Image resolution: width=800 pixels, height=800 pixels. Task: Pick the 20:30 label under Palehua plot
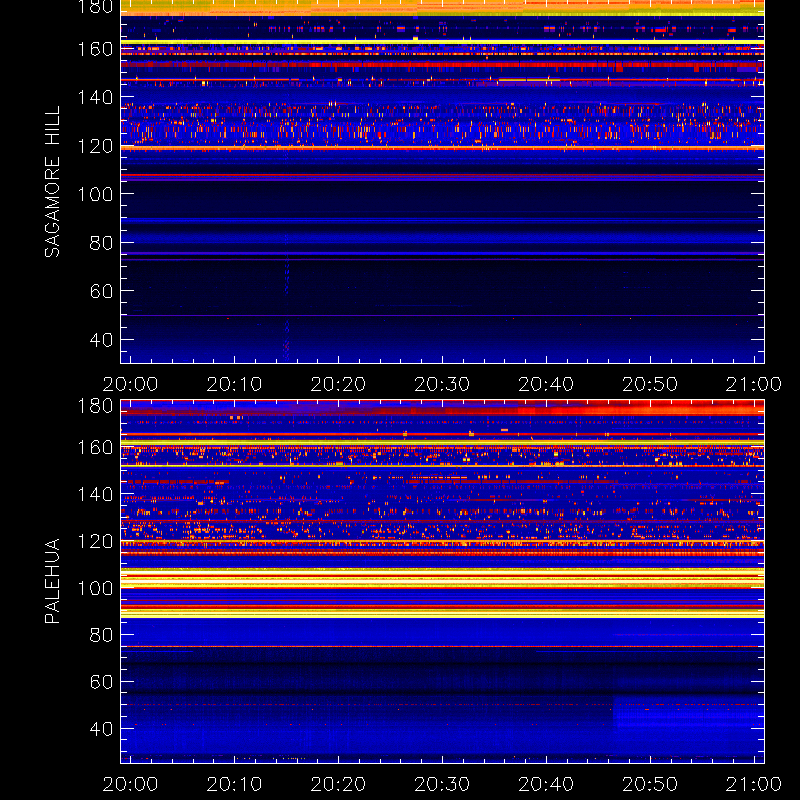click(442, 784)
